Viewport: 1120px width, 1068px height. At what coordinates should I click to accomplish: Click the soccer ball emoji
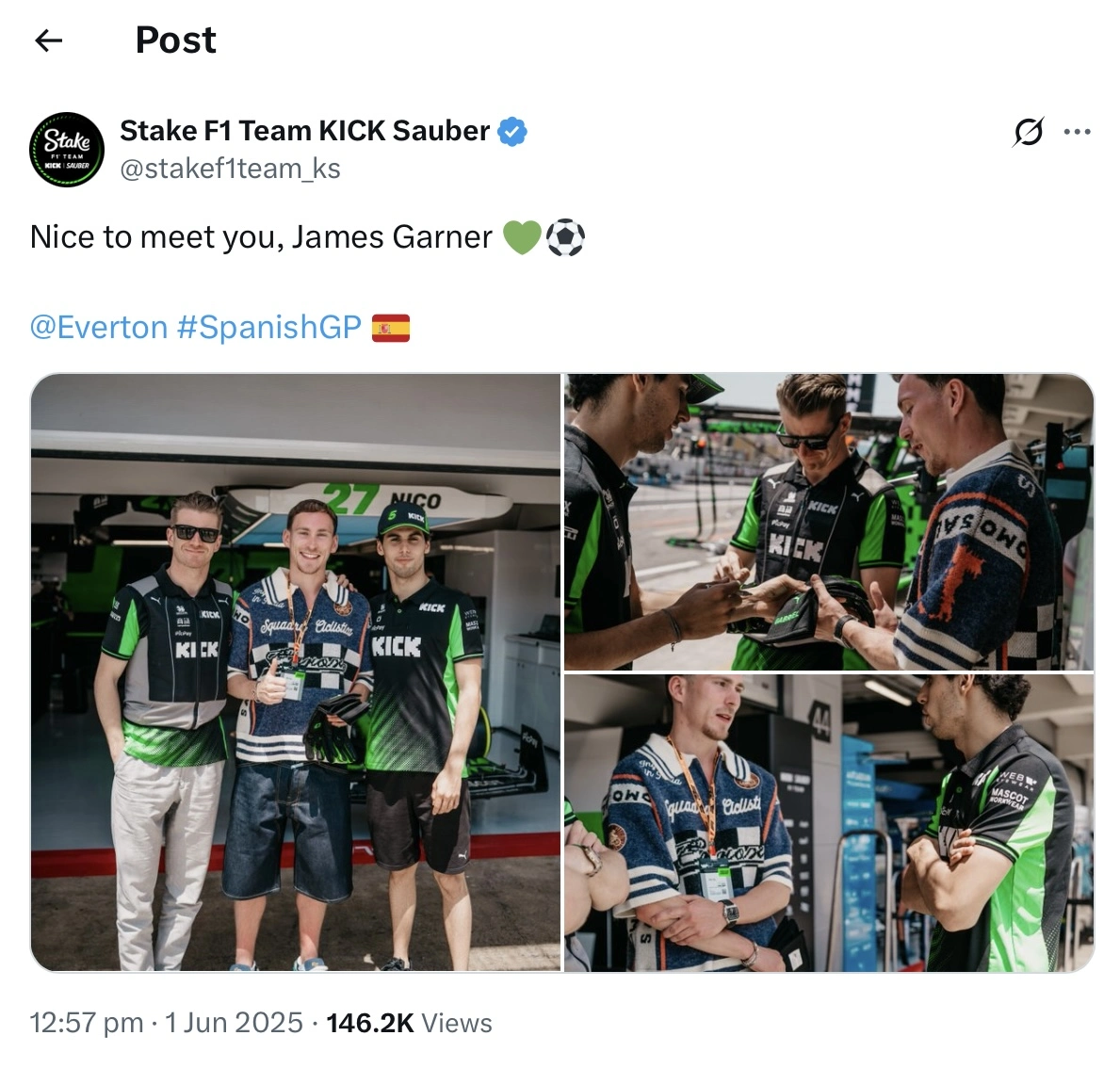tap(566, 238)
